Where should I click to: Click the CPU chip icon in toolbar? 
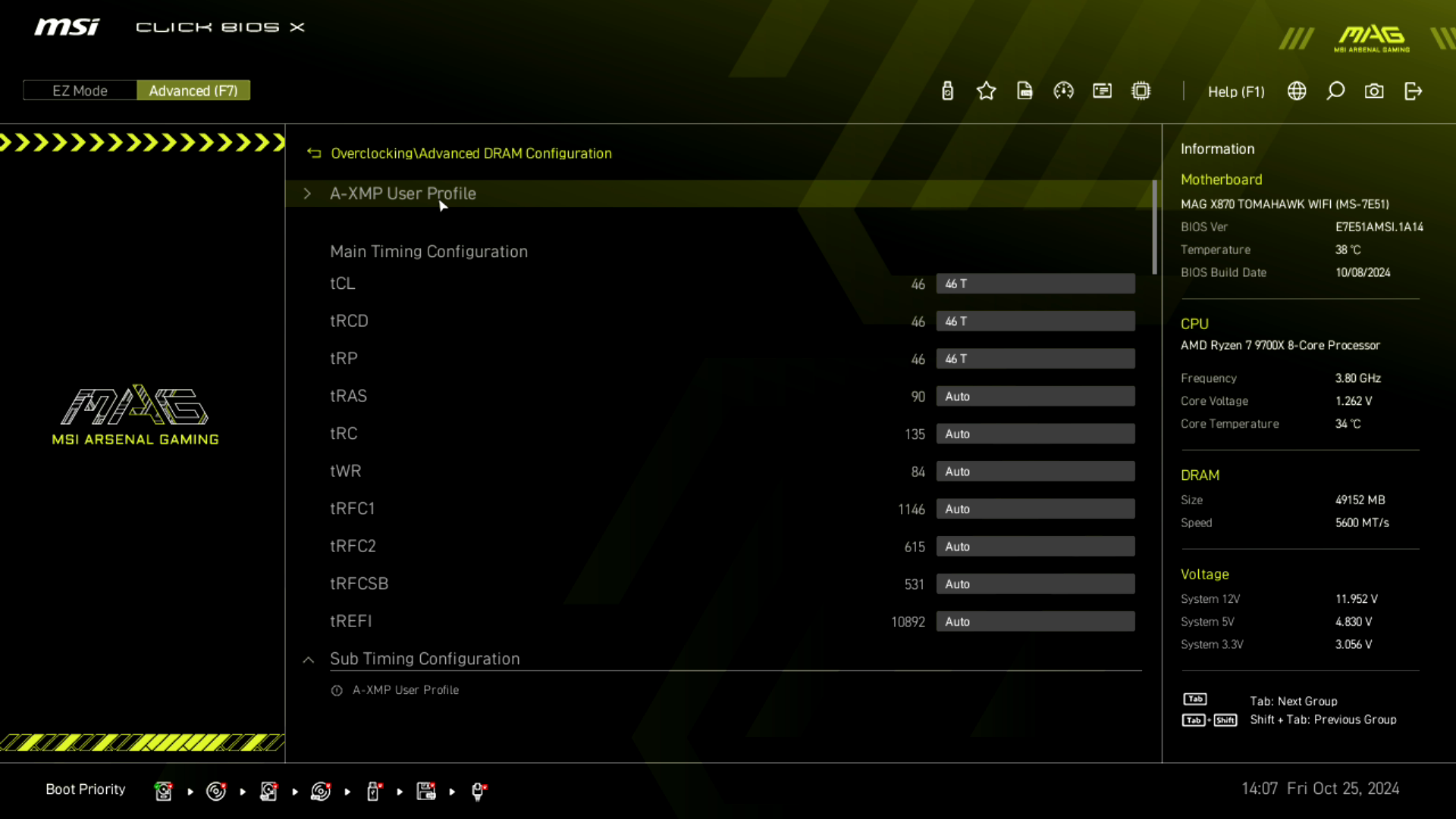click(1141, 91)
